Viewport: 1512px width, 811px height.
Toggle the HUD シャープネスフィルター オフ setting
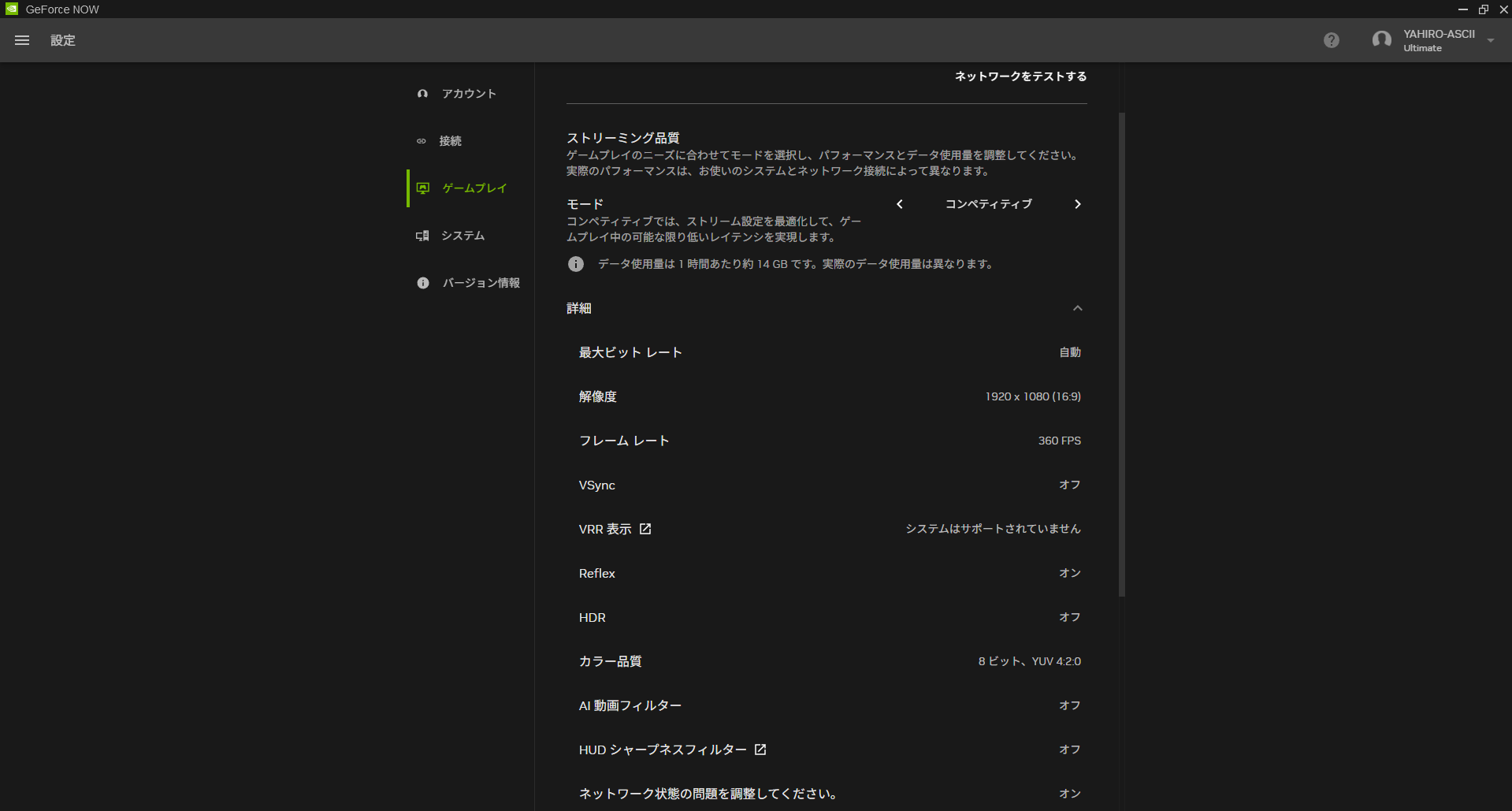pyautogui.click(x=1070, y=750)
